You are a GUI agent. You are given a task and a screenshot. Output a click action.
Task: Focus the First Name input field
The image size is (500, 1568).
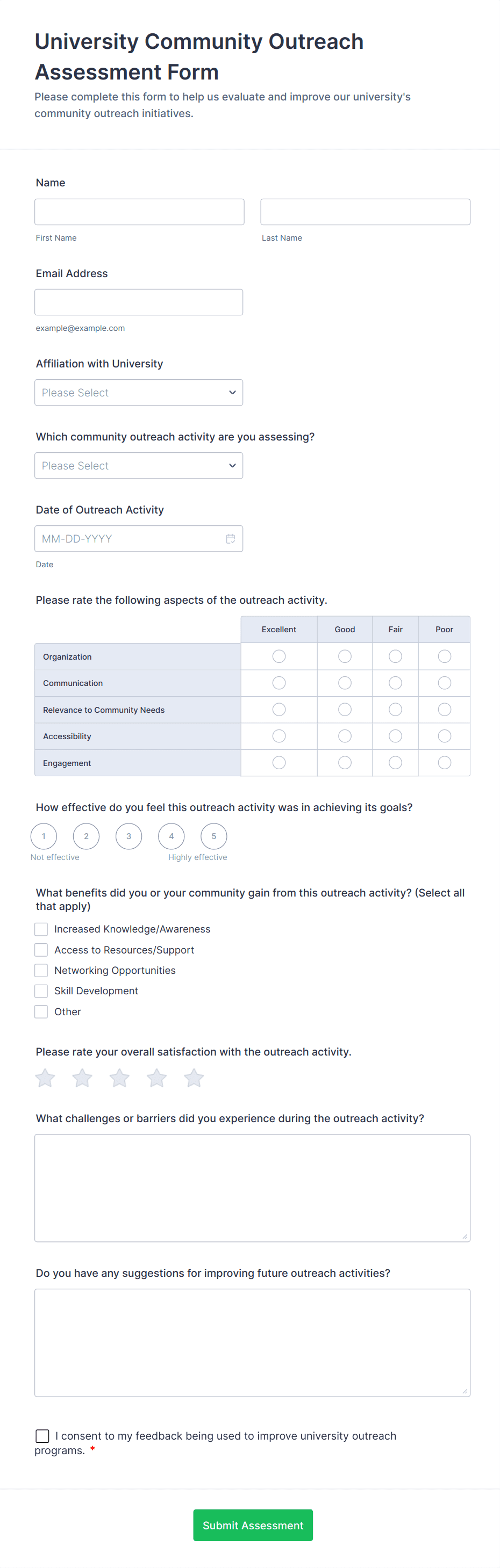click(139, 212)
